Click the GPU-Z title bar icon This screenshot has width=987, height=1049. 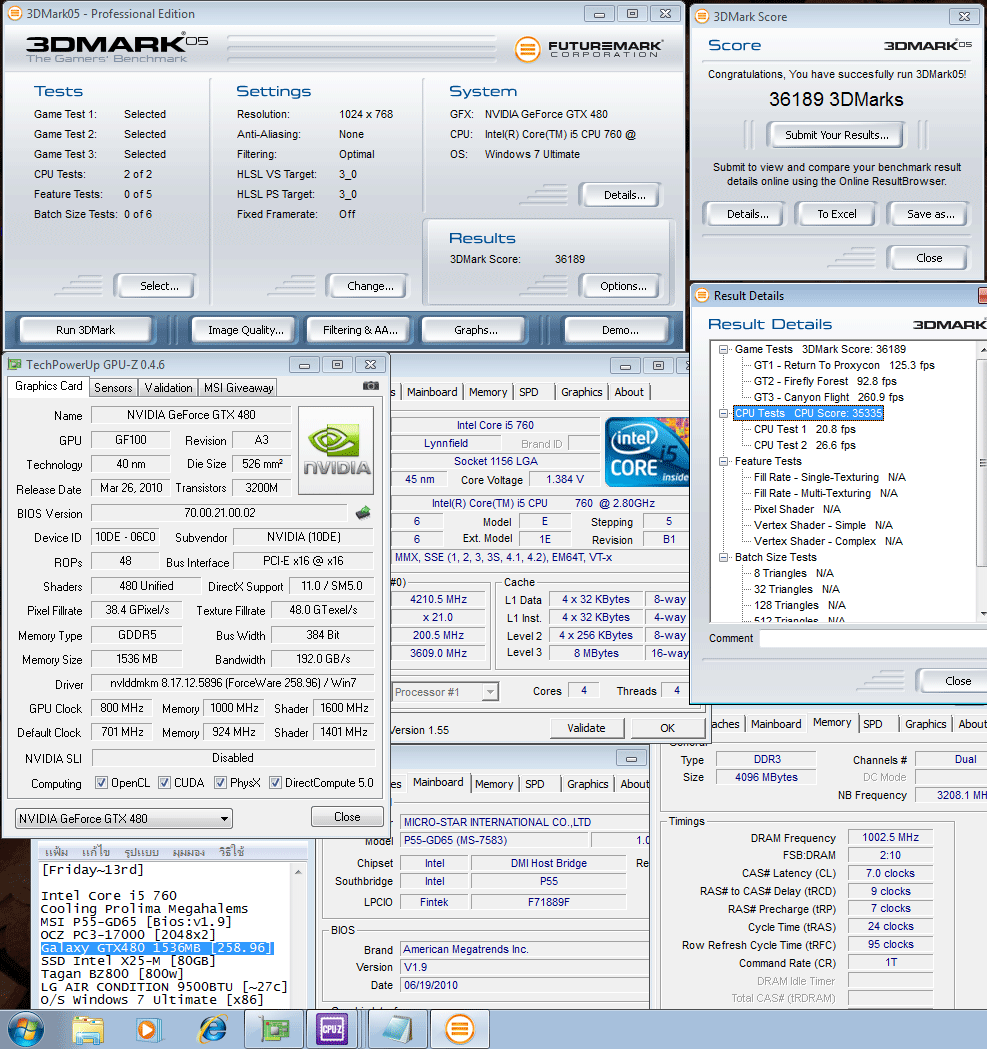(x=14, y=365)
